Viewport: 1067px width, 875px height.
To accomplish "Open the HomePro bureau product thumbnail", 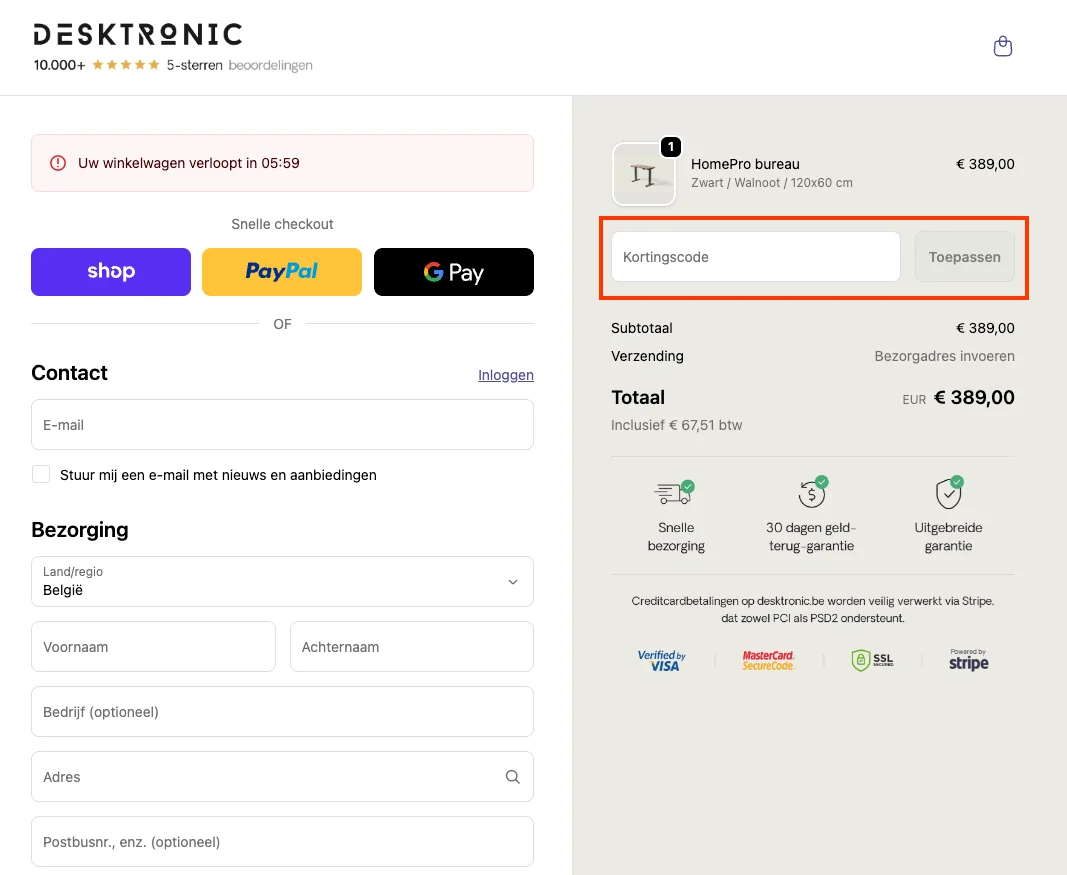I will [643, 175].
